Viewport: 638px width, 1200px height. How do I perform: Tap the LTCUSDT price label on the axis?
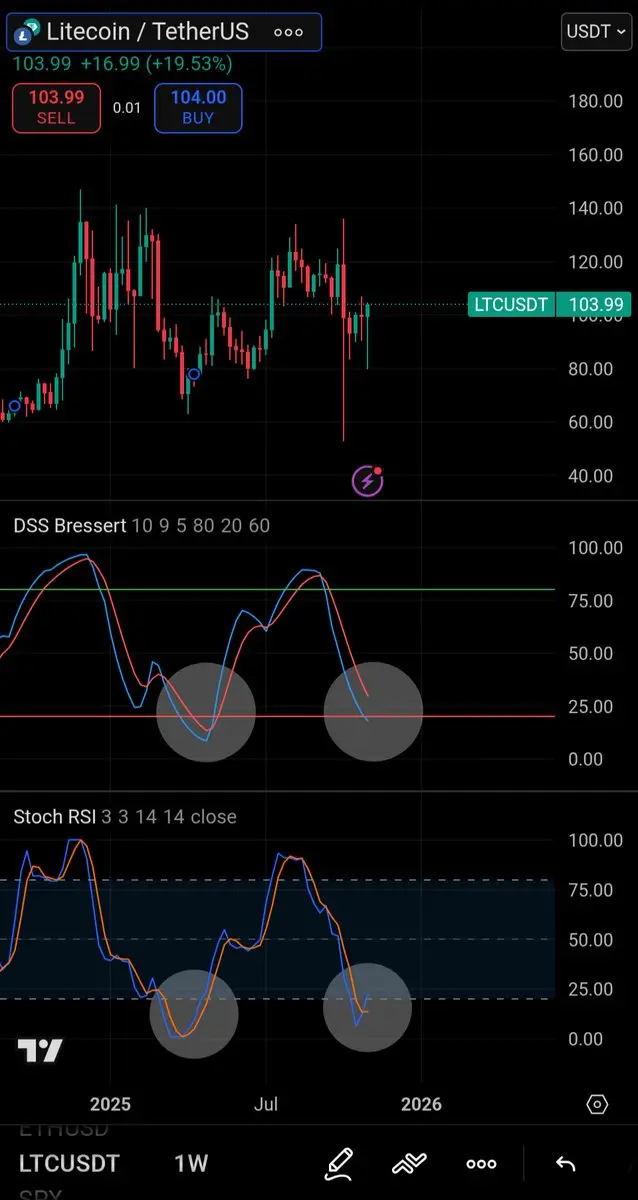pyautogui.click(x=510, y=304)
